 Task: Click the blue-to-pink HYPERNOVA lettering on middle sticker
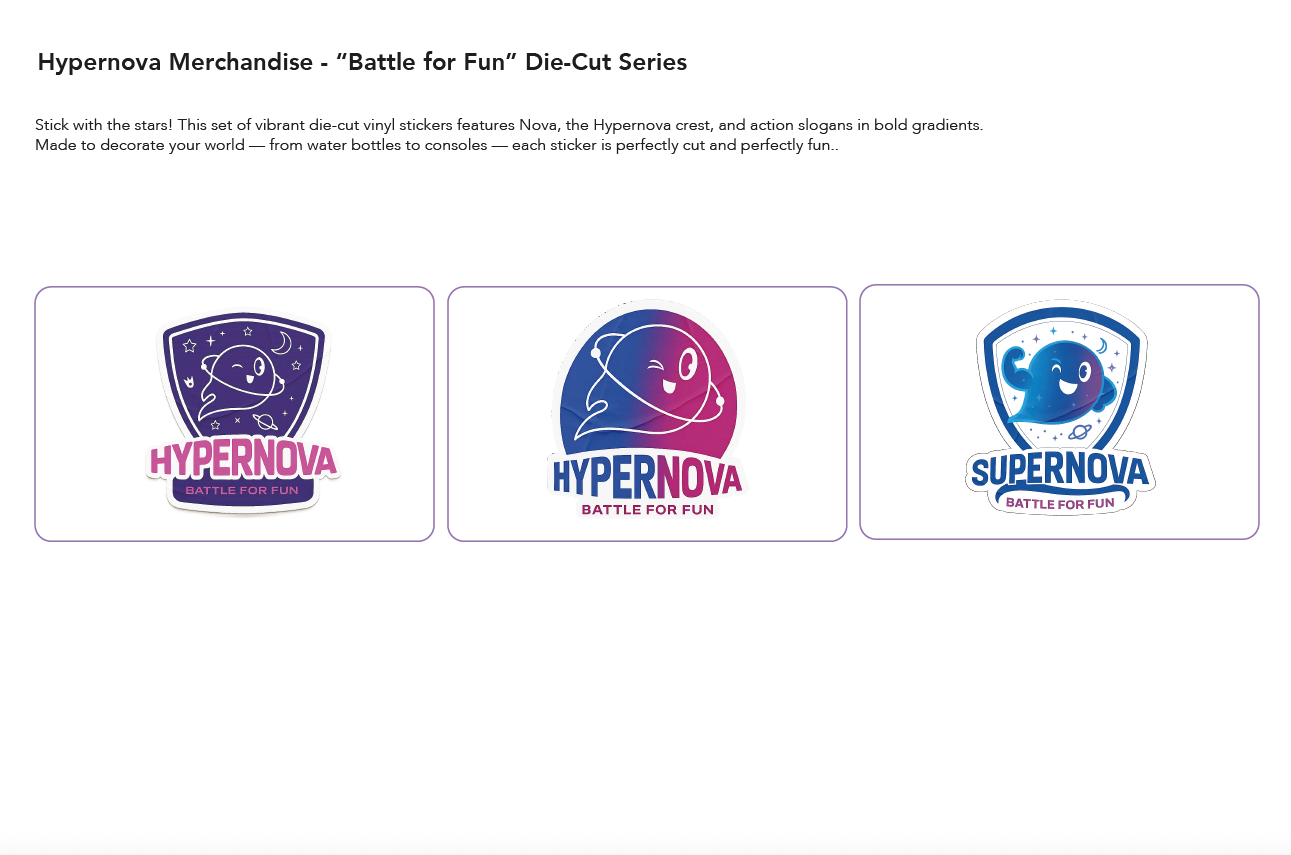point(646,478)
